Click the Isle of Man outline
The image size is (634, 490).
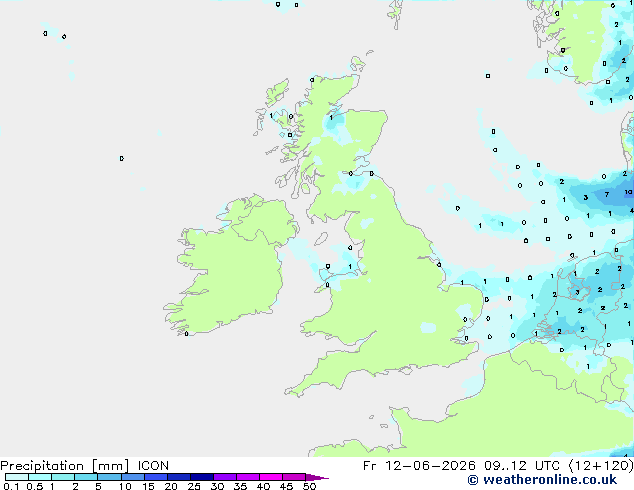321,239
